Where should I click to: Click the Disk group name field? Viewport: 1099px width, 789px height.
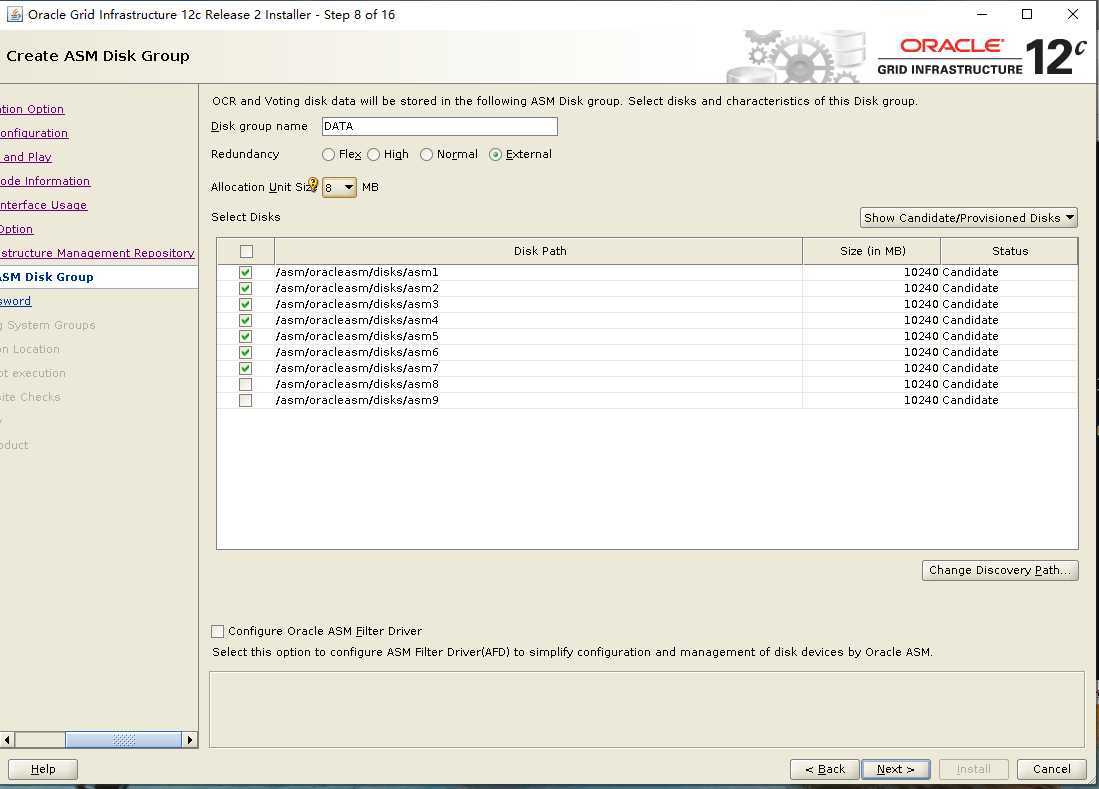tap(439, 126)
